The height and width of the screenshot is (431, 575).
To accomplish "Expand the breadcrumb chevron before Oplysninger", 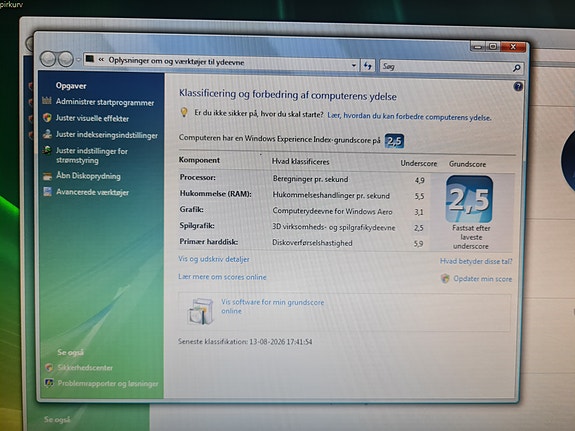I will click(x=101, y=59).
